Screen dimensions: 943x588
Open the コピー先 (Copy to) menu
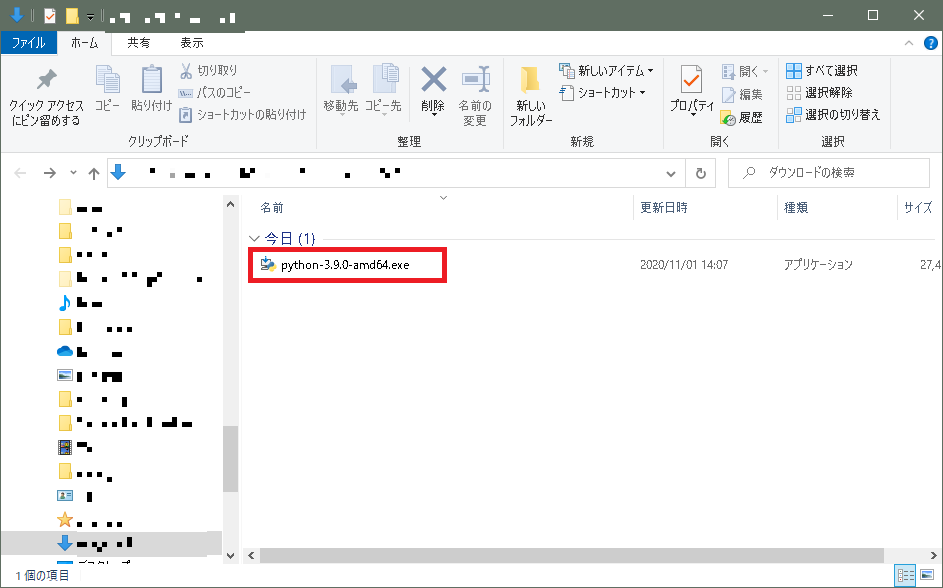[x=383, y=90]
